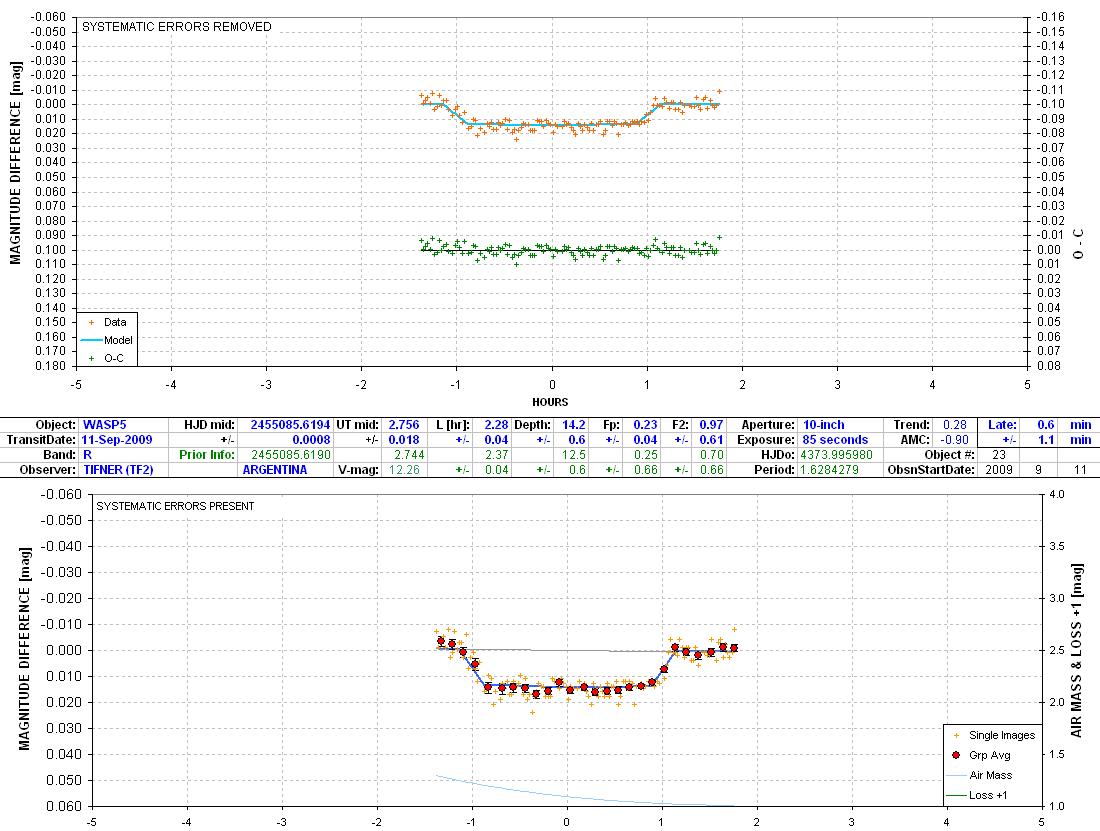Select the object name WASP5 cell
This screenshot has width=1100, height=831.
(x=105, y=425)
